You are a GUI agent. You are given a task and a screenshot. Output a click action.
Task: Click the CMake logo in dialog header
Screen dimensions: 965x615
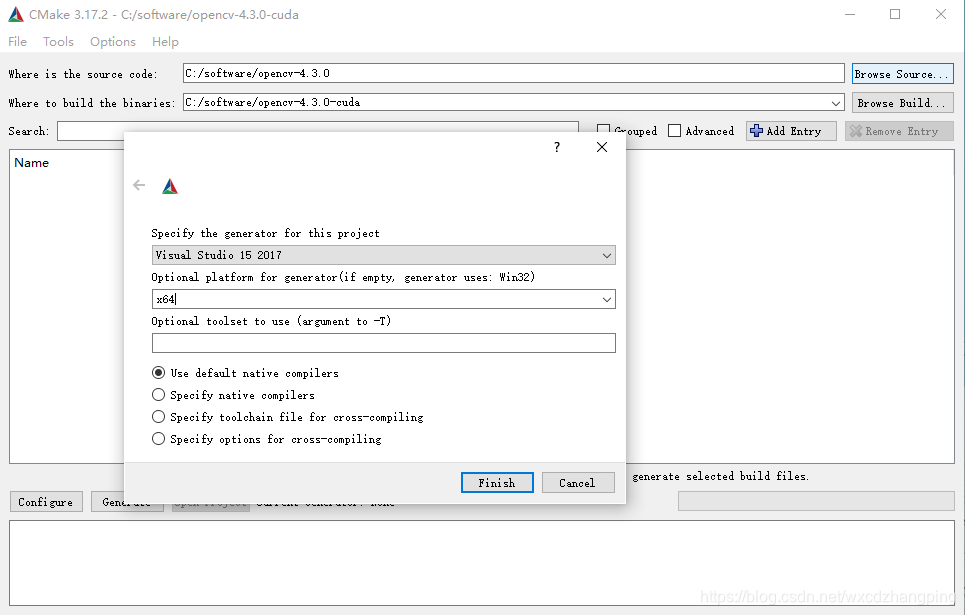(x=170, y=186)
